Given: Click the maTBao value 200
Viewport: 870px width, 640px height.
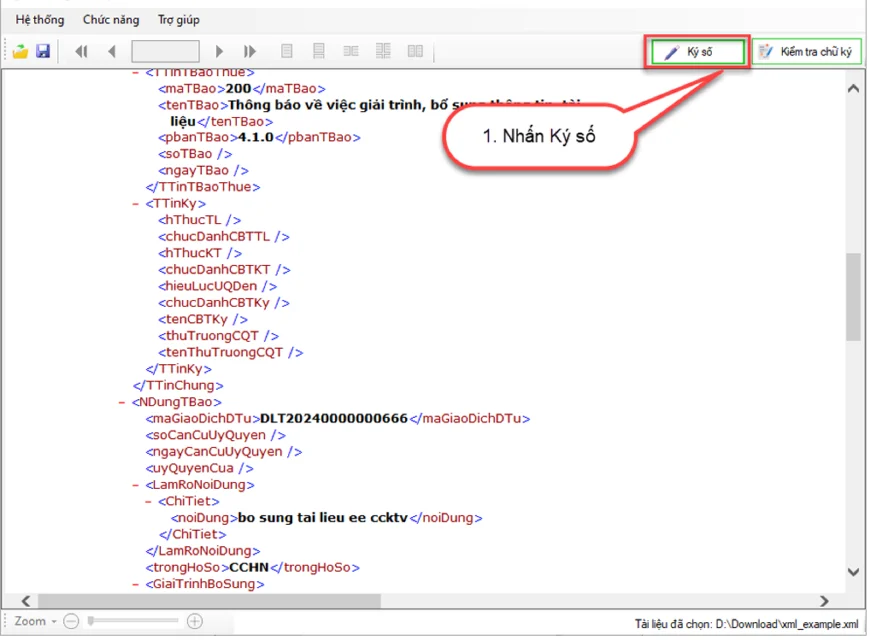Looking at the screenshot, I should (x=239, y=89).
